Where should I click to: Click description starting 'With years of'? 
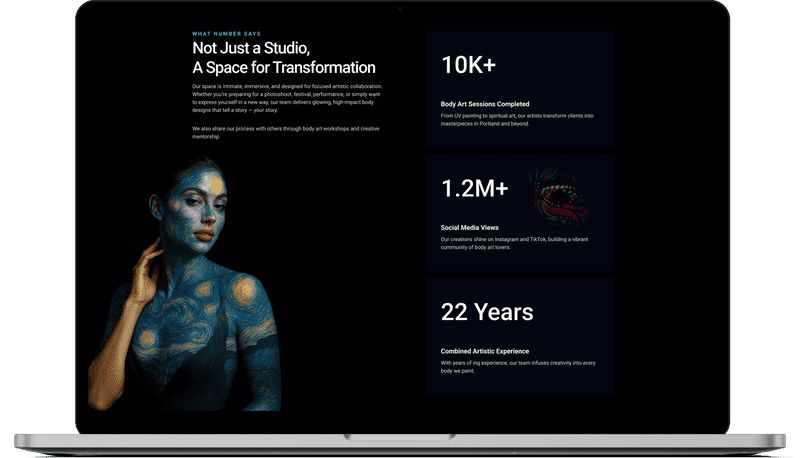[x=518, y=367]
